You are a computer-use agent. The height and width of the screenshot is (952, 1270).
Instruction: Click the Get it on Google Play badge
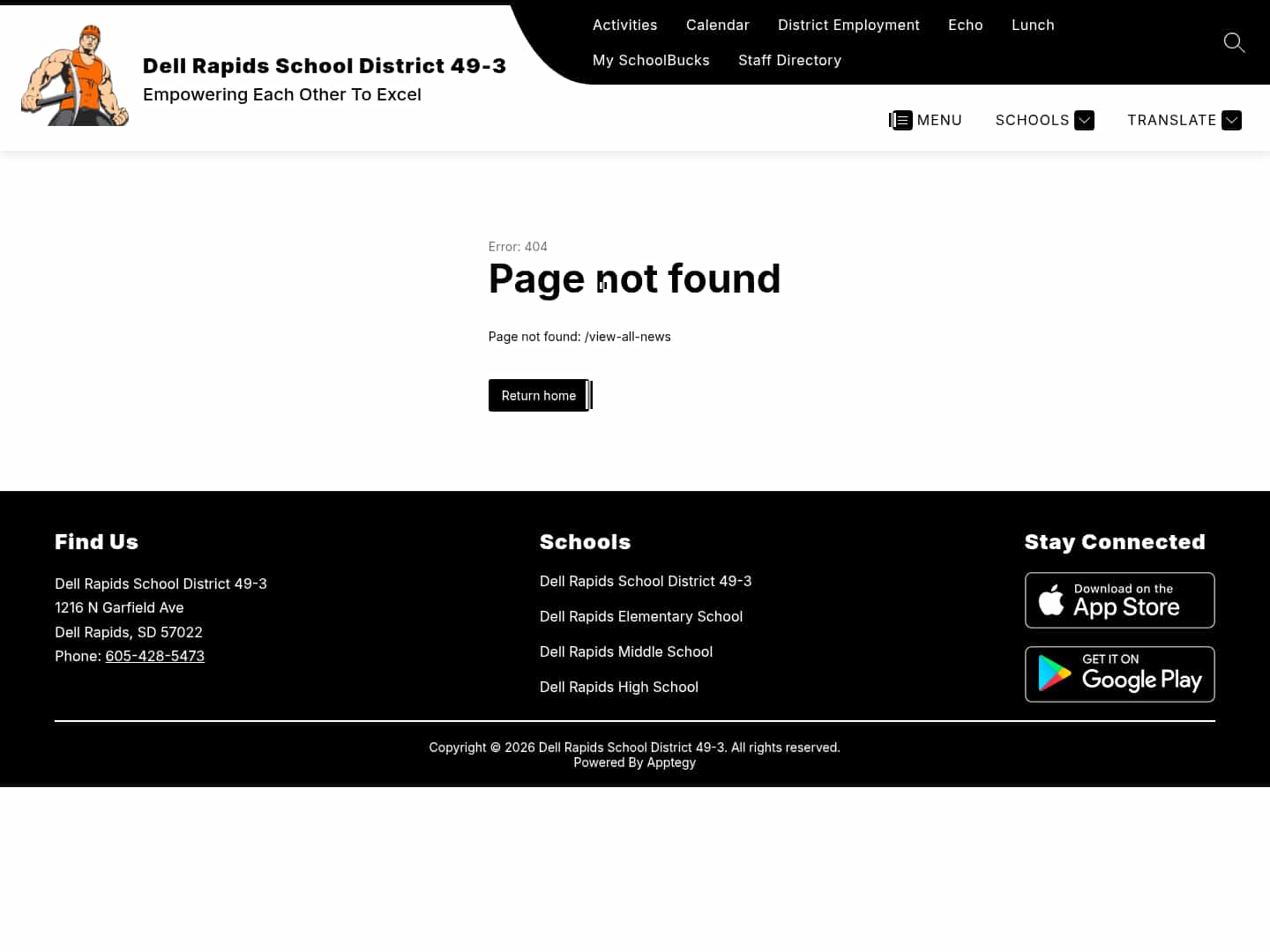tap(1119, 674)
